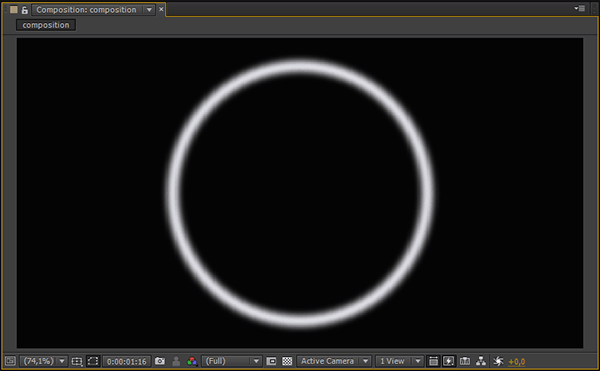Open the Active Camera 3D view dropdown
This screenshot has width=600, height=371.
point(334,361)
